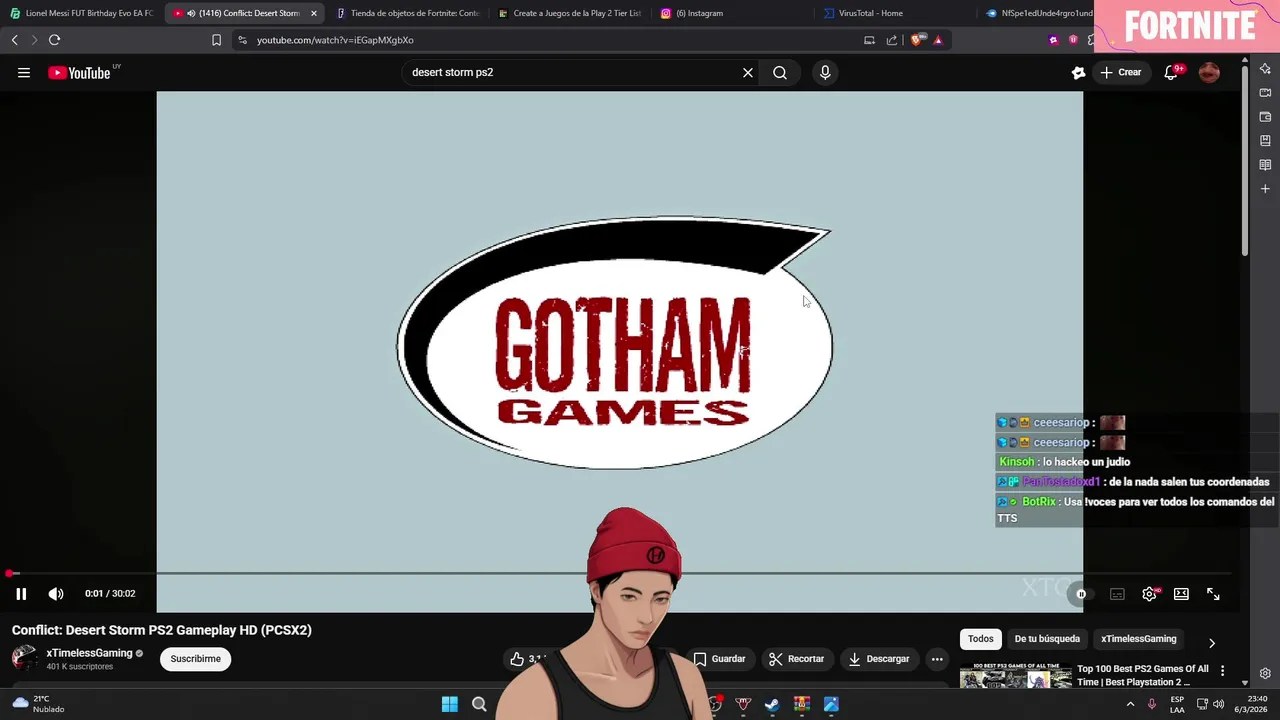Open Brave Shields lion icon
The image size is (1280, 720).
click(915, 40)
